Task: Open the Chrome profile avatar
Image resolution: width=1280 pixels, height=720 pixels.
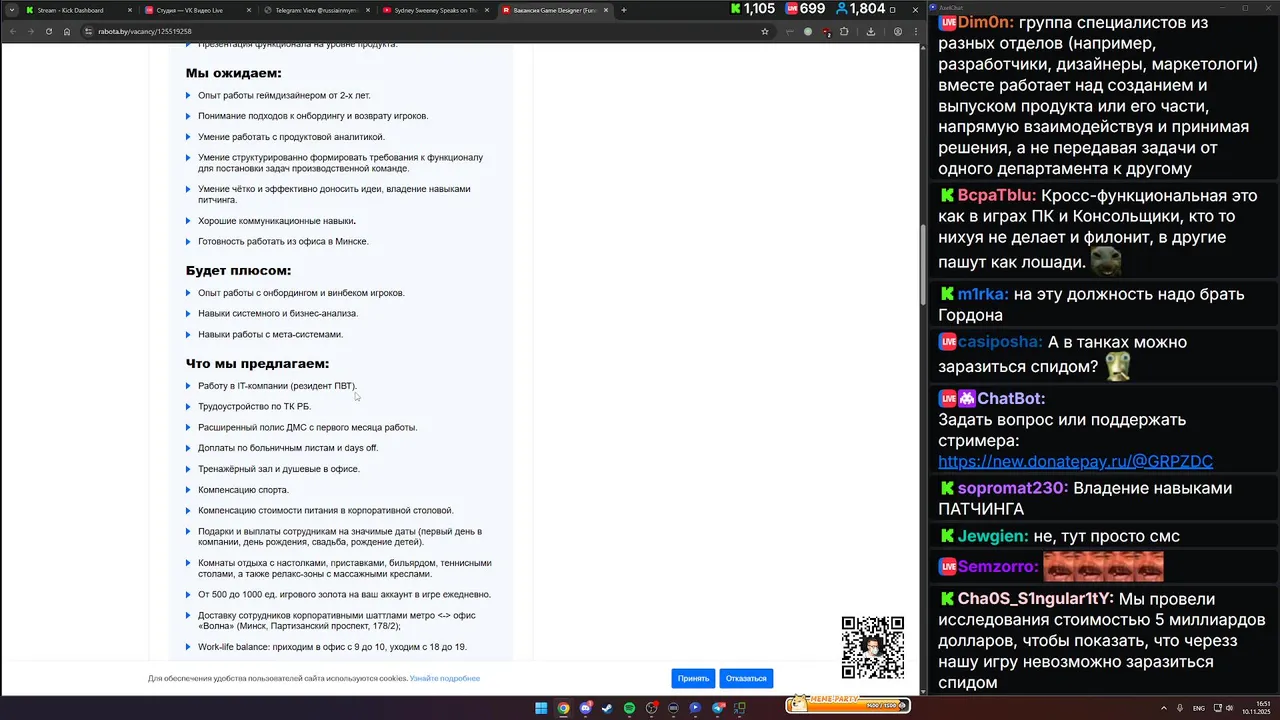Action: click(x=897, y=31)
